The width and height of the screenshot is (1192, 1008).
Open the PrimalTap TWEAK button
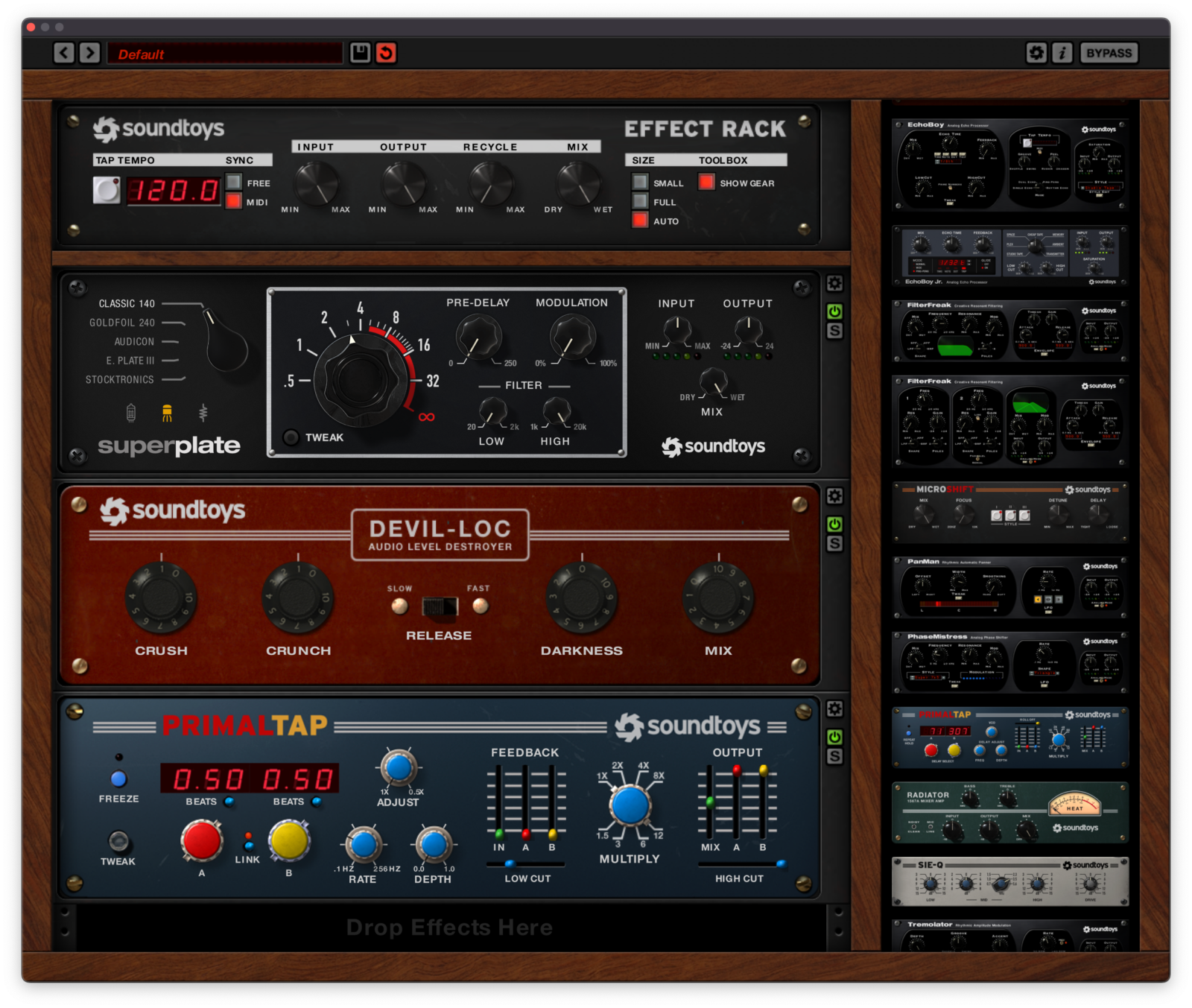click(118, 841)
